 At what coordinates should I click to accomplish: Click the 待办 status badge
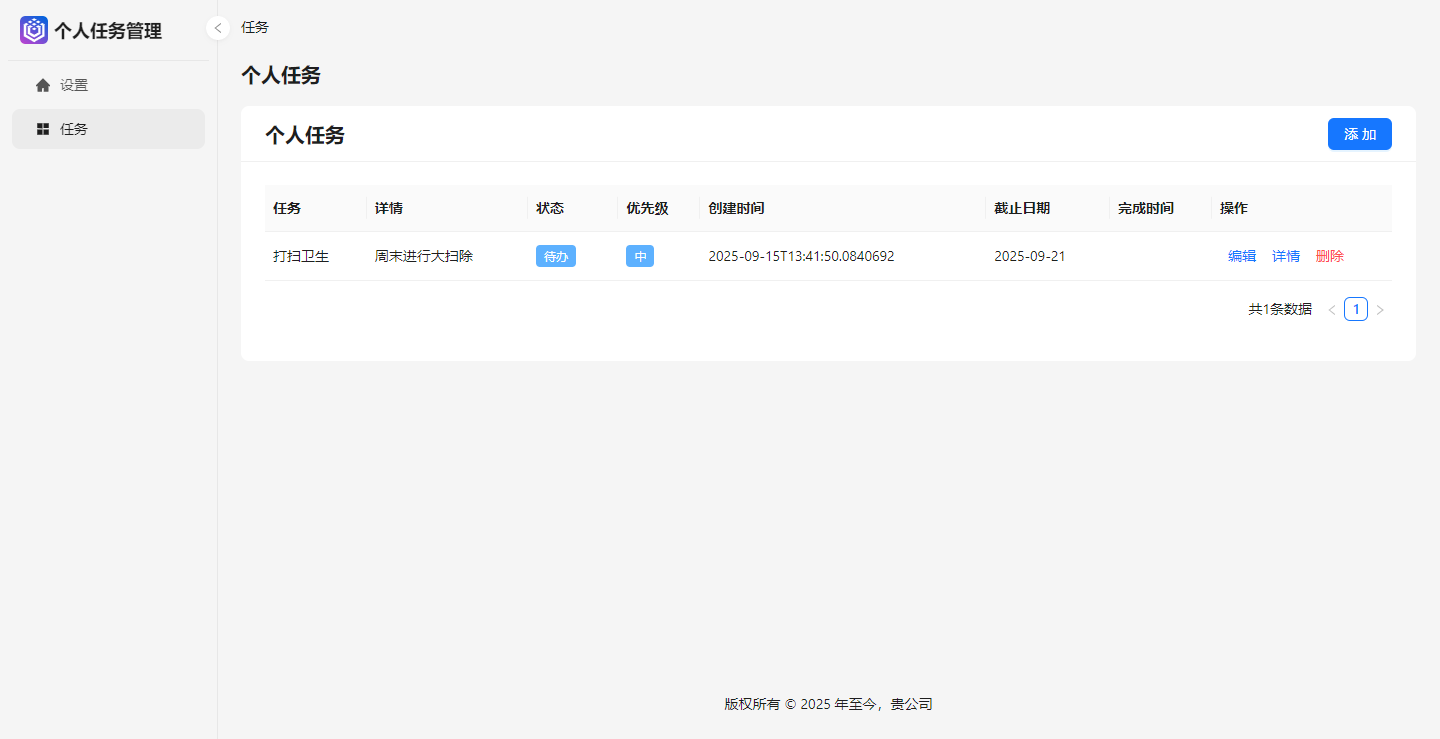click(x=556, y=256)
